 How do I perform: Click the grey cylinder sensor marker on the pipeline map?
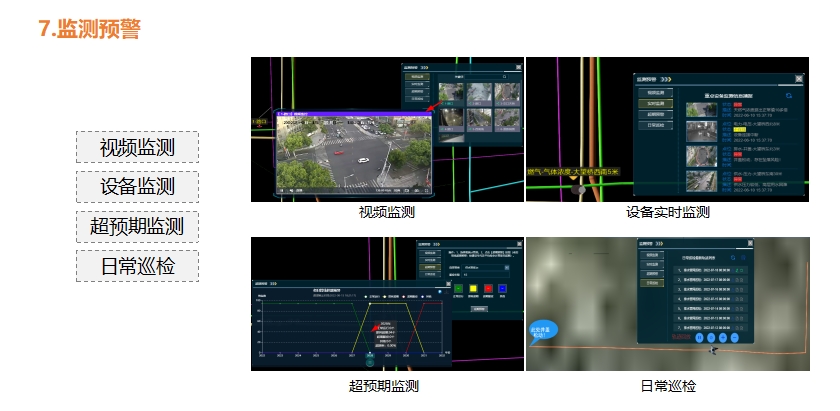[578, 189]
